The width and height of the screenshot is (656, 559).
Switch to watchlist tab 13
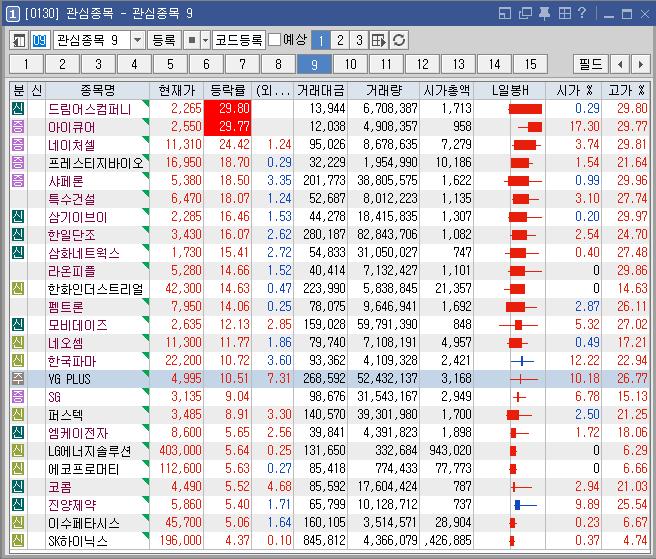tap(459, 64)
